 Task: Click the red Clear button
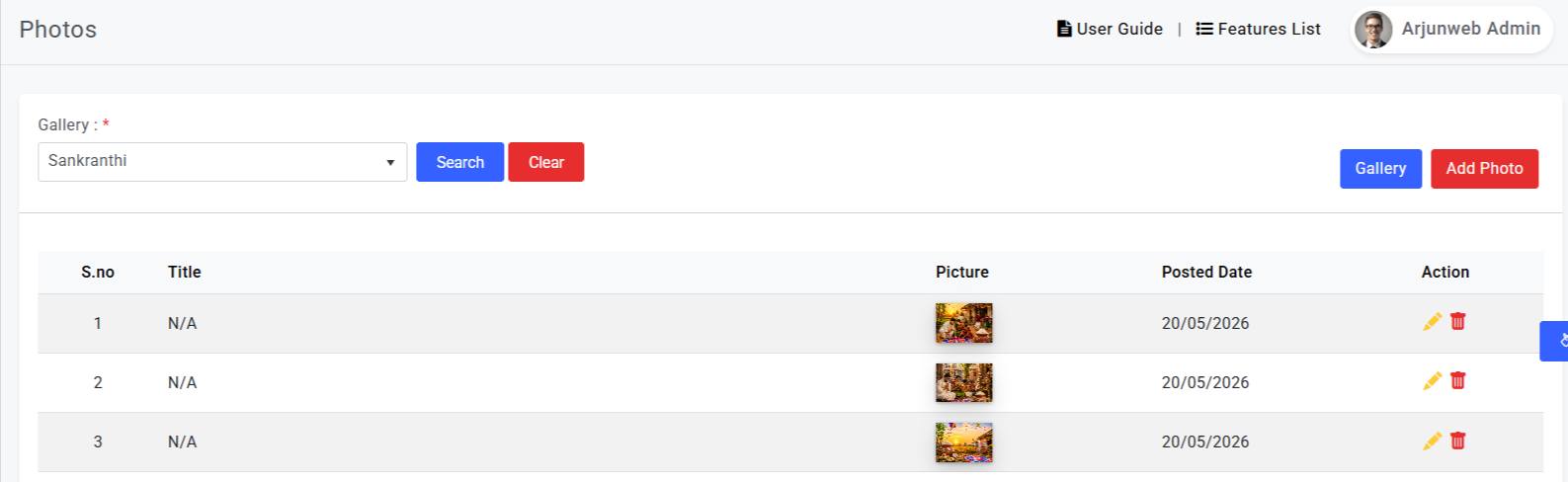(x=546, y=162)
